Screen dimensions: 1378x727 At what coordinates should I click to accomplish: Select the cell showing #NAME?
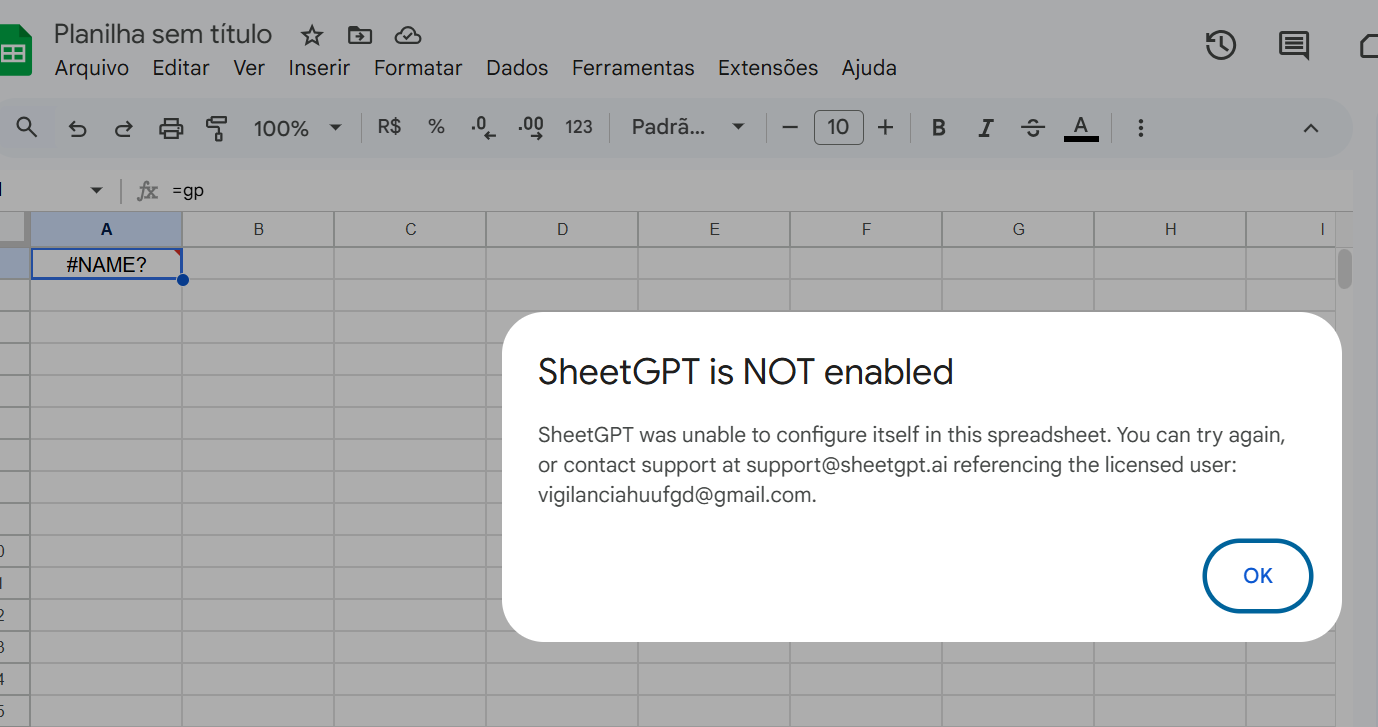[x=107, y=264]
